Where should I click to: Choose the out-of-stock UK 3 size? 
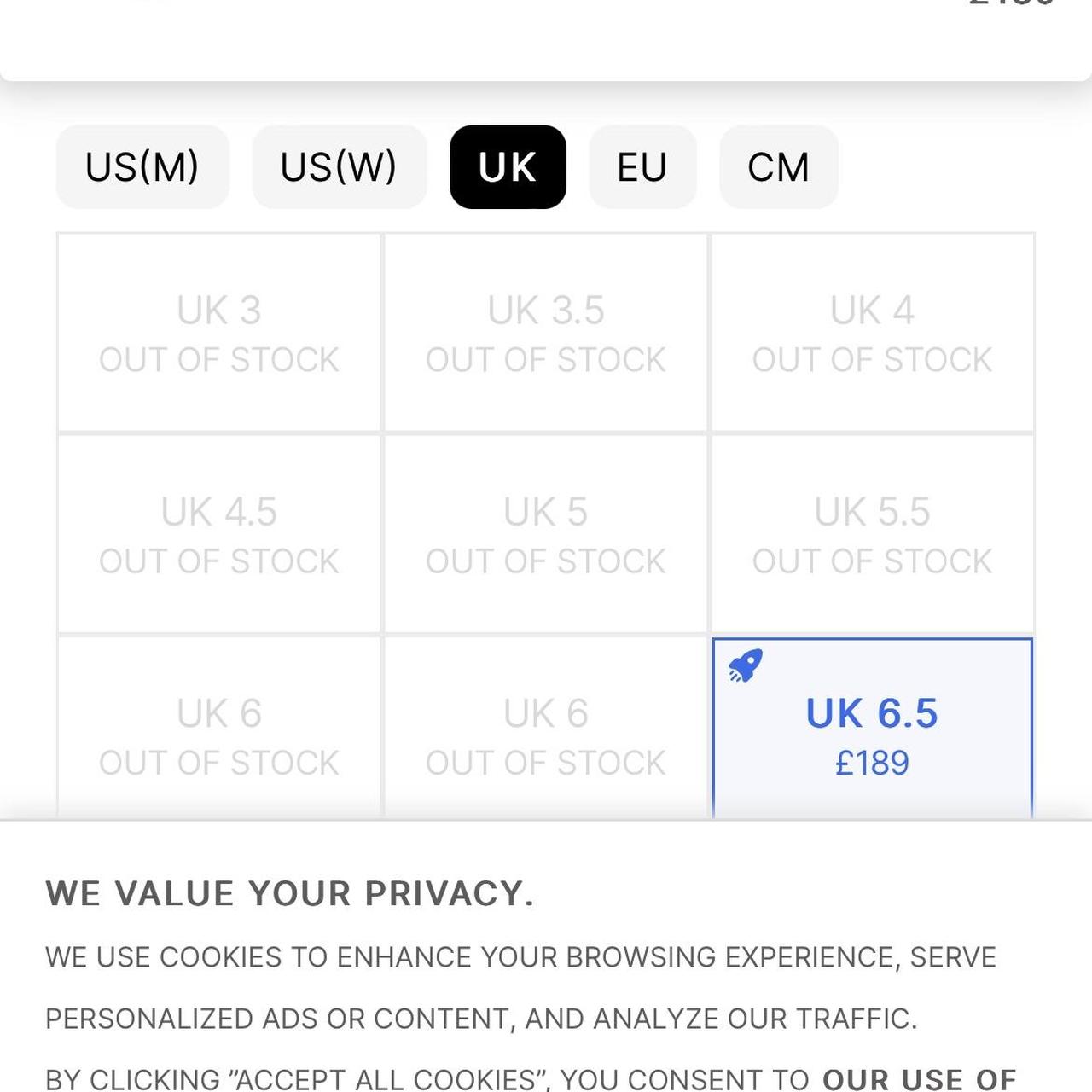click(219, 333)
